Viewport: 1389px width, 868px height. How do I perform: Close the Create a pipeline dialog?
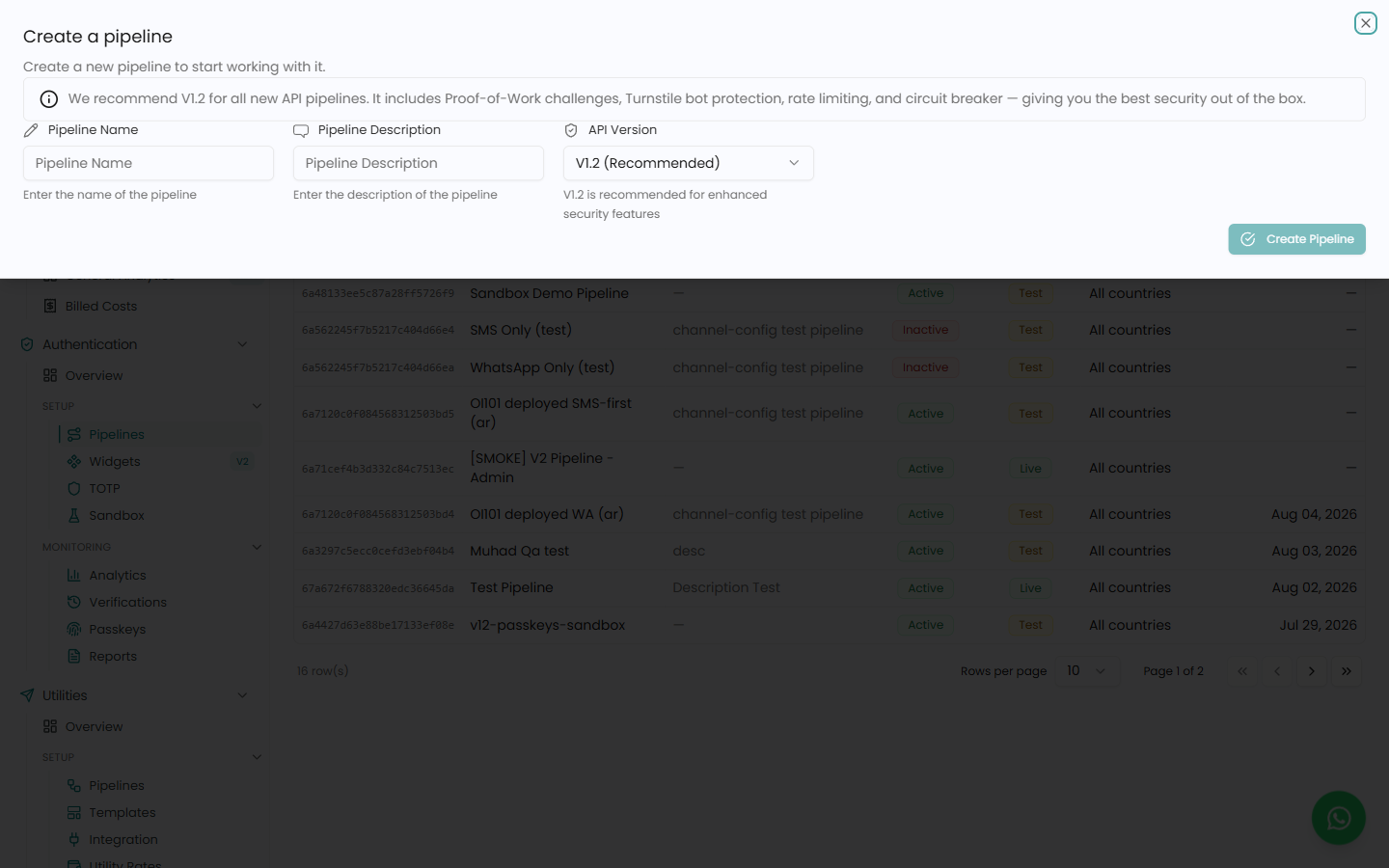(x=1365, y=23)
